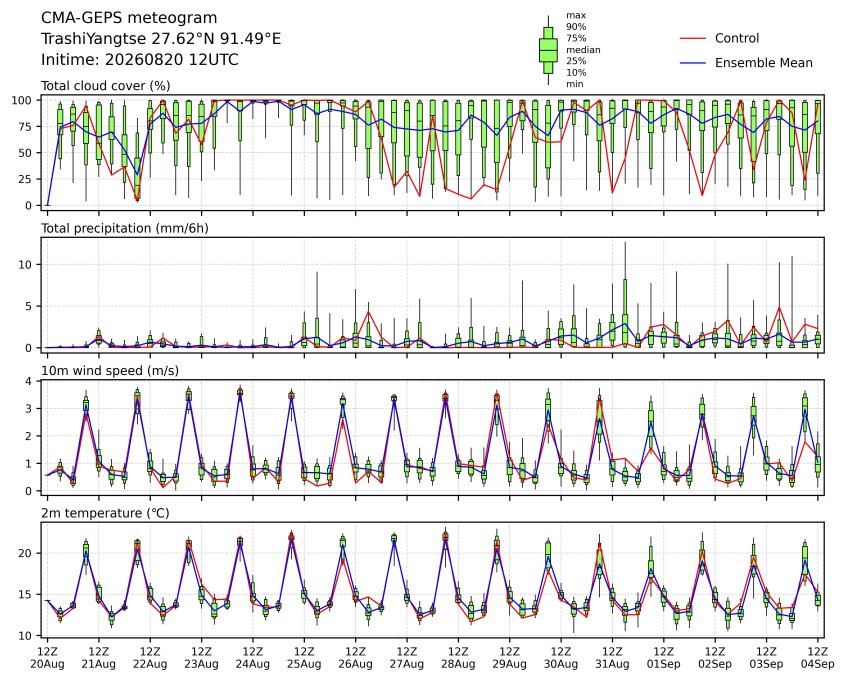Image resolution: width=846 pixels, height=681 pixels.
Task: Click the 10m wind speed panel title
Action: 110,371
